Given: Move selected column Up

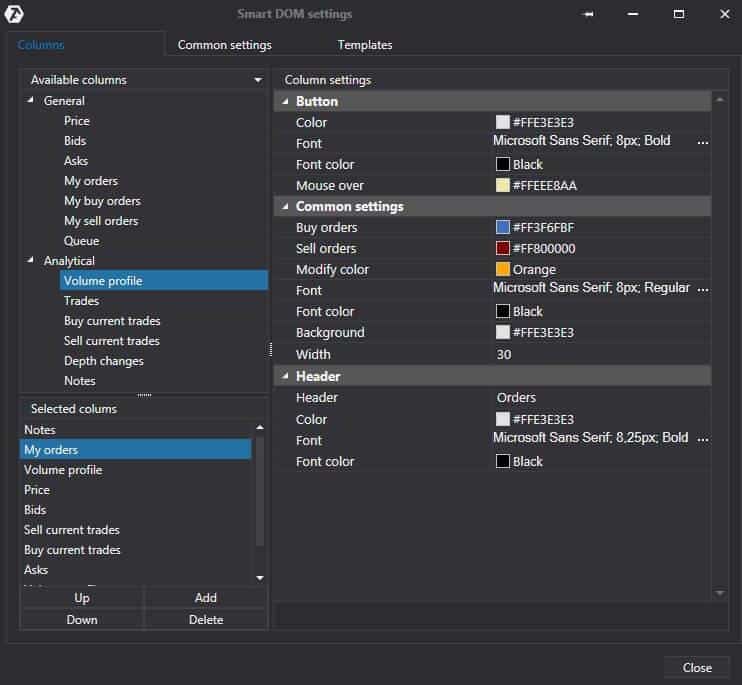Looking at the screenshot, I should (82, 598).
